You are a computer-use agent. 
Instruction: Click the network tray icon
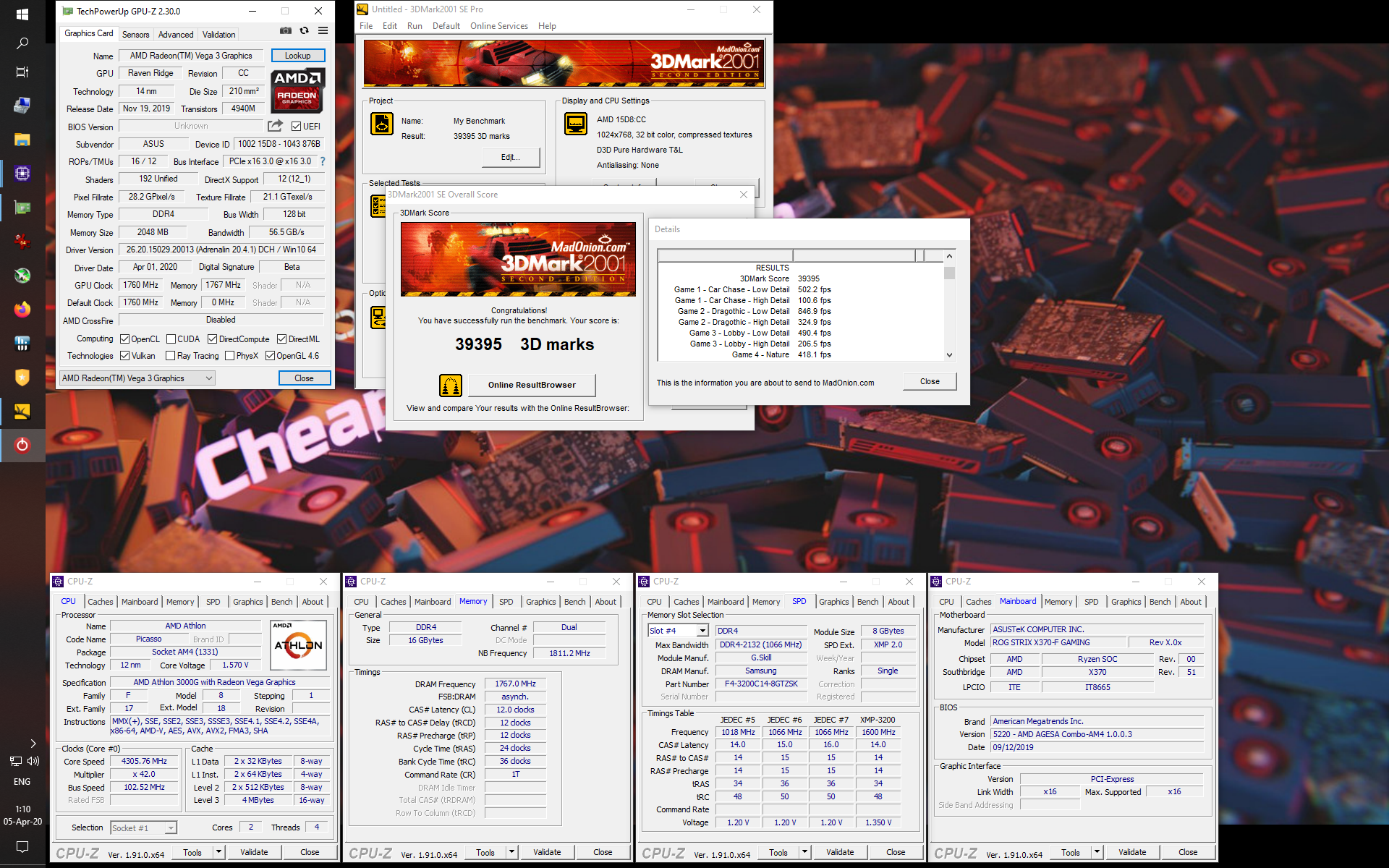point(15,761)
